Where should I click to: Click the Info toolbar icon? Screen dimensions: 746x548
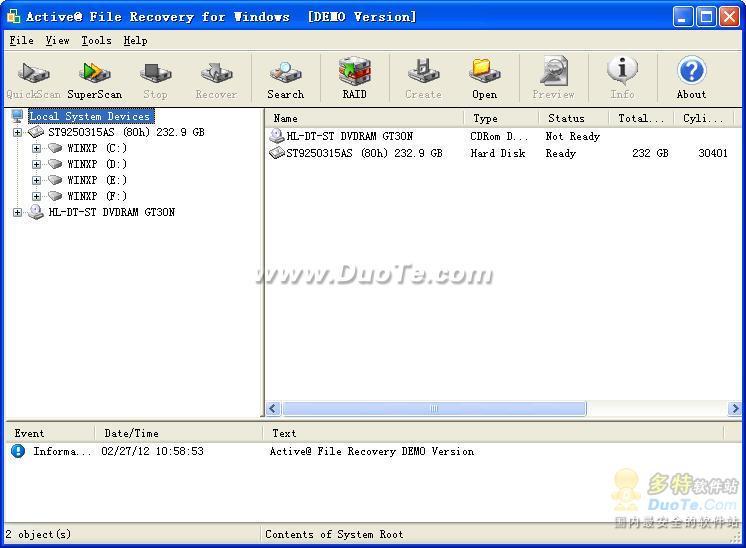622,71
